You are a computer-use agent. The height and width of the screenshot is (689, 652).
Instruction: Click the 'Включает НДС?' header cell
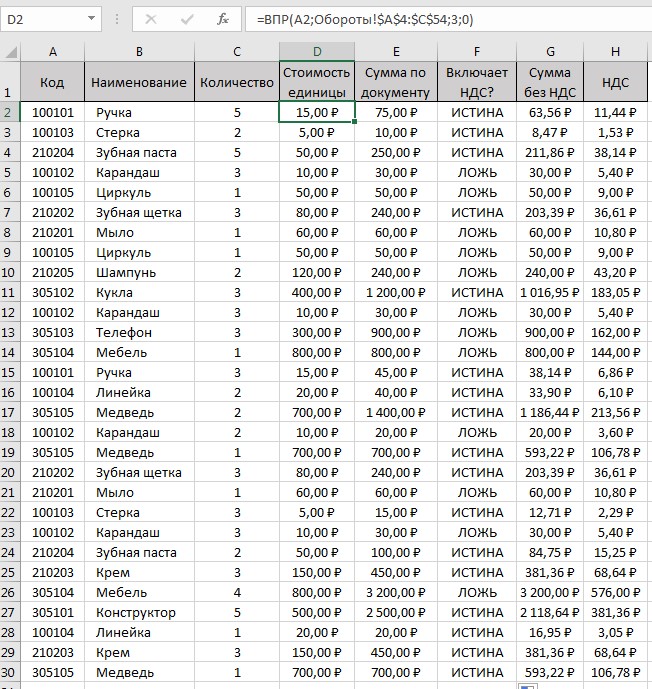tap(477, 82)
